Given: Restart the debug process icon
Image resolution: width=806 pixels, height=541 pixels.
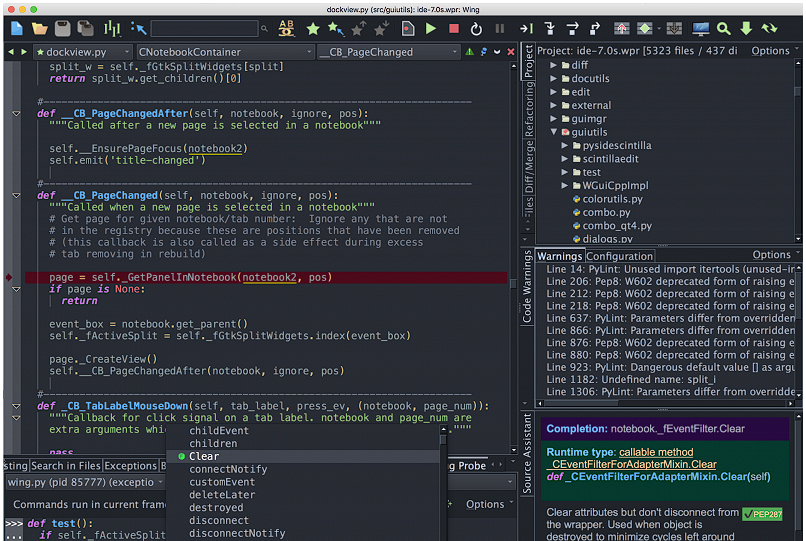Looking at the screenshot, I should coord(476,29).
